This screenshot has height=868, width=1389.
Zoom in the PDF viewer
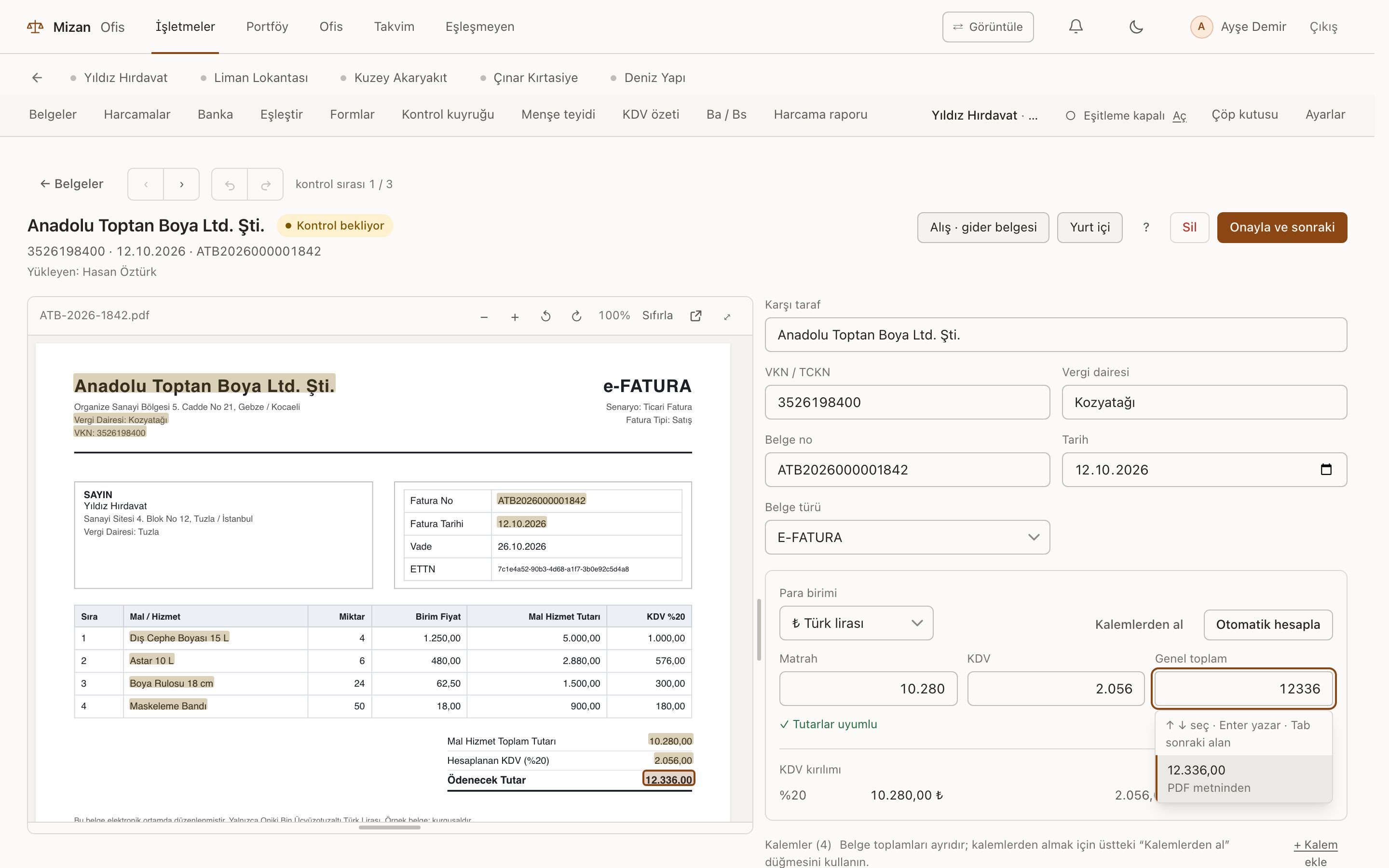515,316
